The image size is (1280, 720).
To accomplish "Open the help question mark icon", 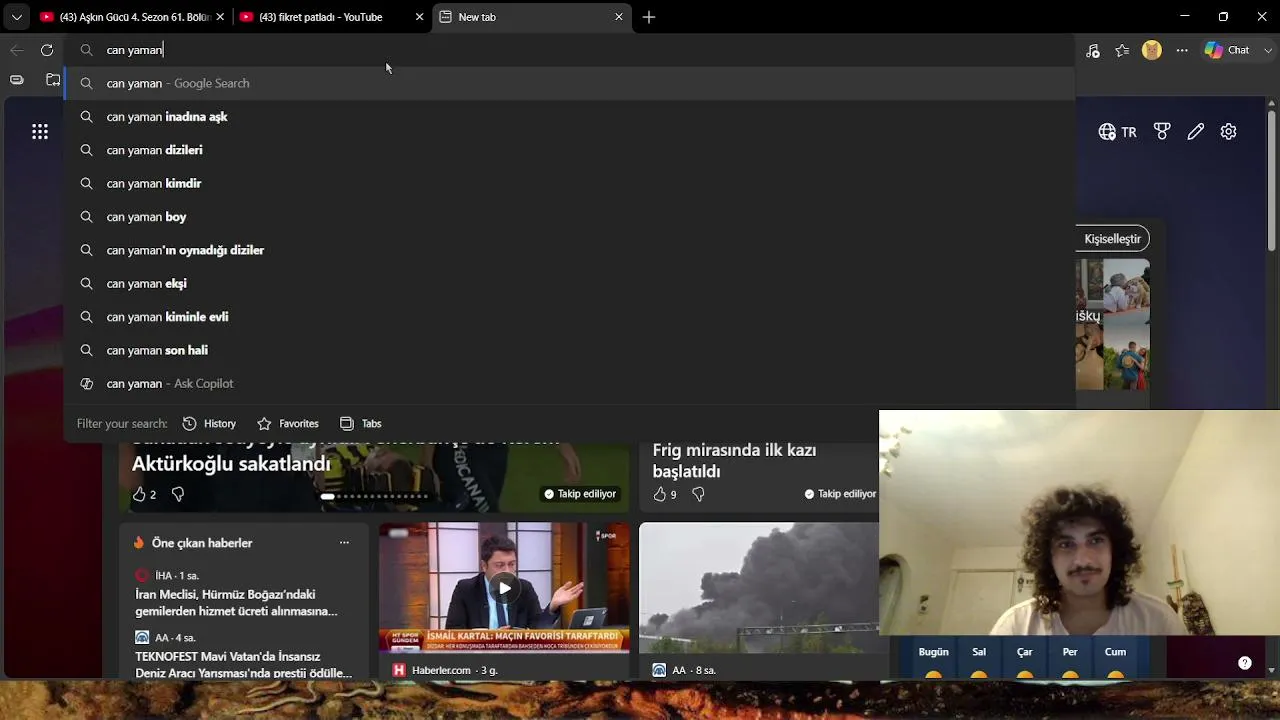I will tap(1245, 663).
